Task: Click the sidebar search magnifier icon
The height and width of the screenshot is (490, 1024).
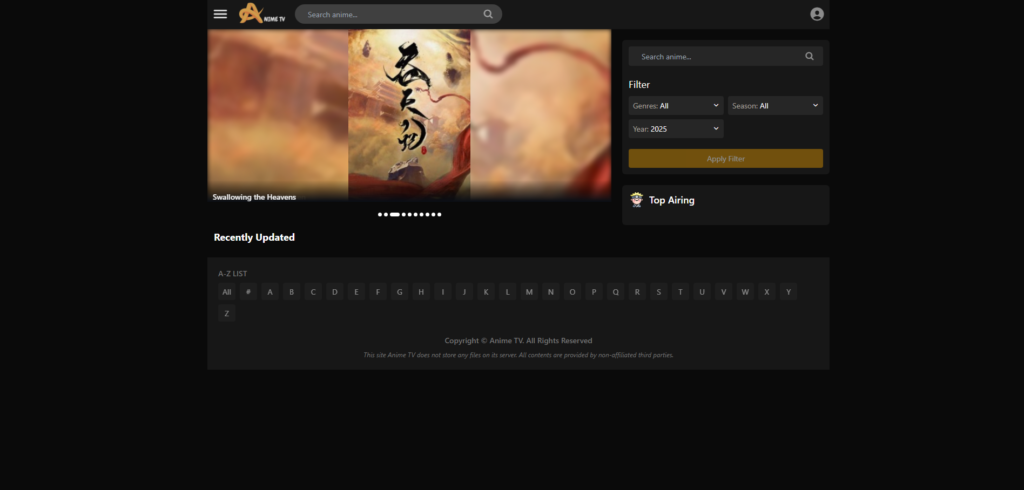Action: coord(809,56)
